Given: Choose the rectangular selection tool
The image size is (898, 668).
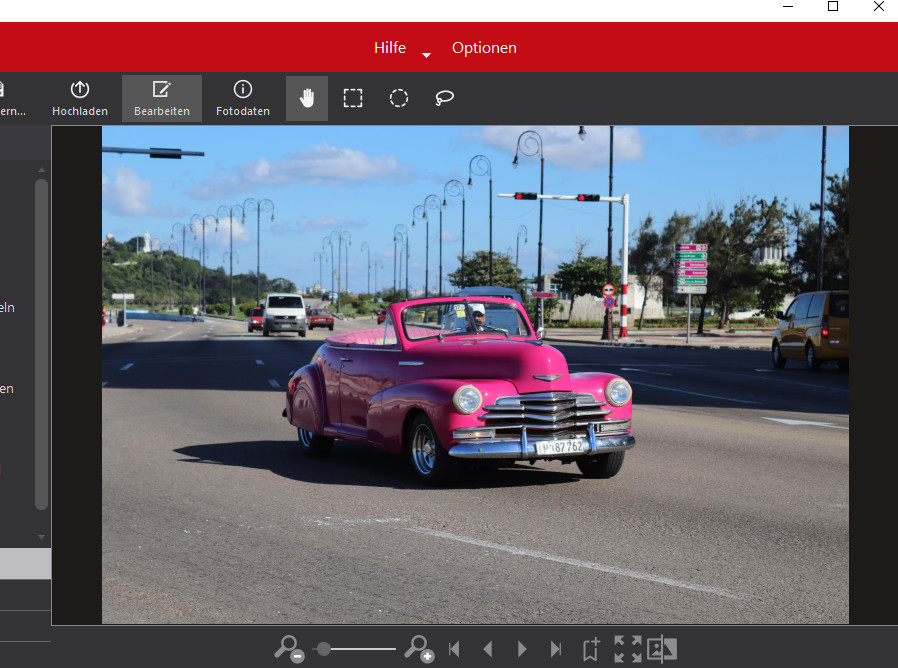Looking at the screenshot, I should 353,98.
